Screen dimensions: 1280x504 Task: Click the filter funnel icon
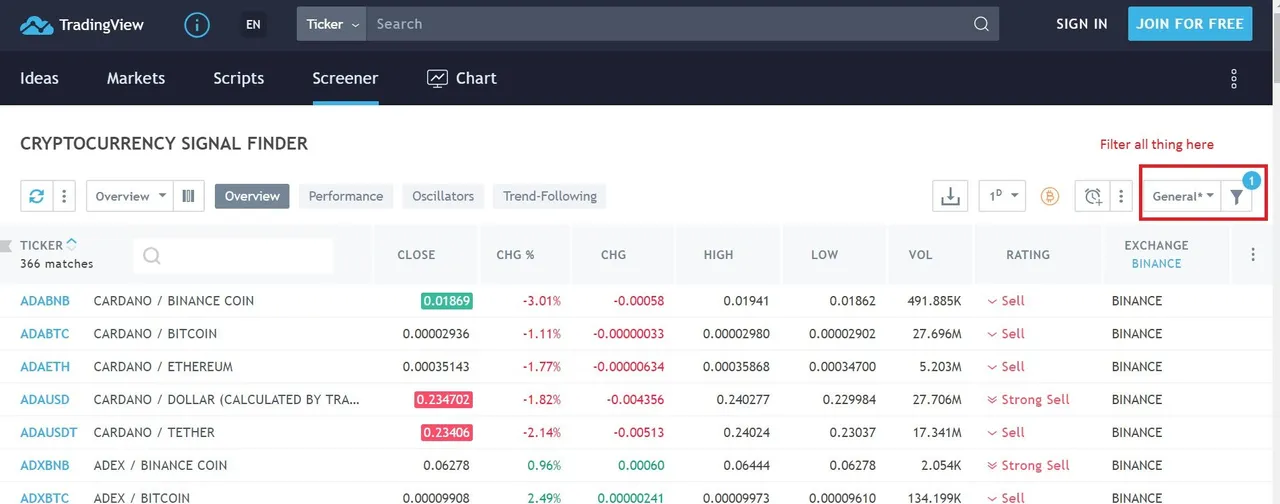coord(1237,197)
